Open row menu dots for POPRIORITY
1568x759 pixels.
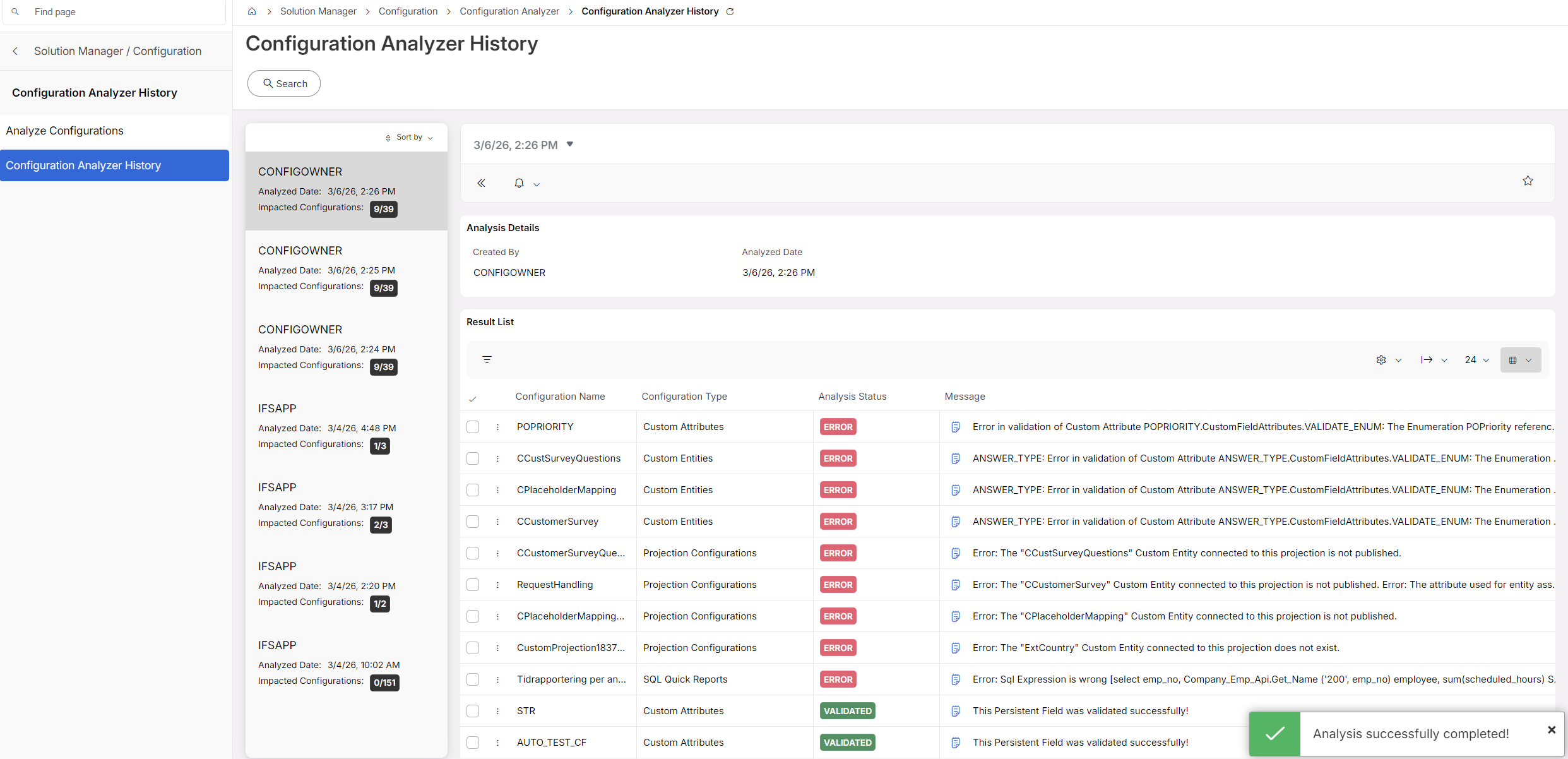click(x=497, y=427)
